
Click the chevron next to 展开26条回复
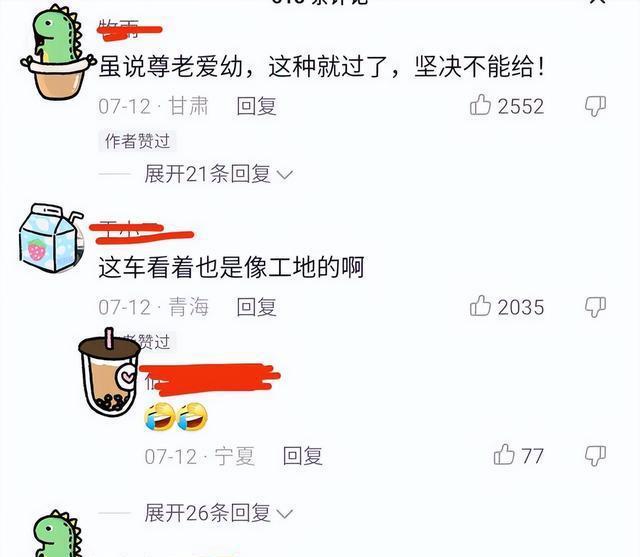tap(284, 514)
